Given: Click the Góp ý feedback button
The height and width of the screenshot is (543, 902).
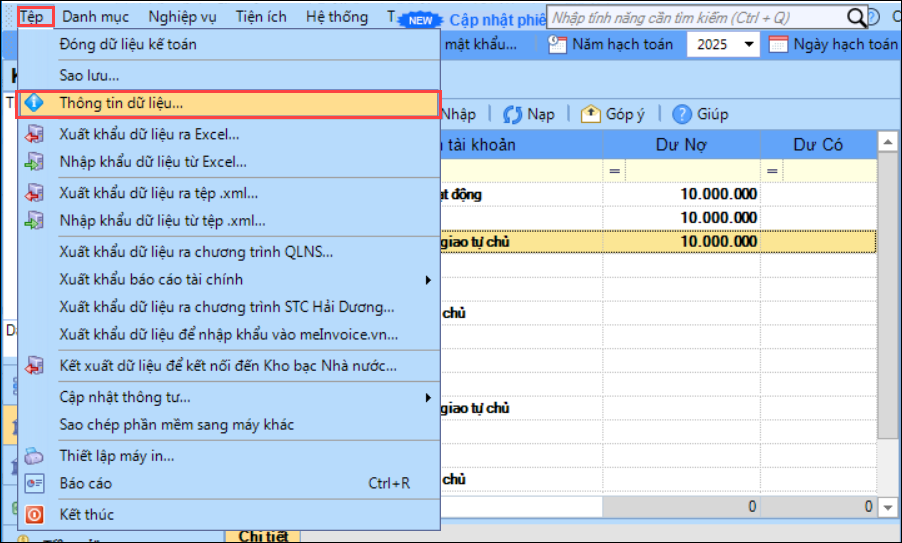Looking at the screenshot, I should [613, 114].
